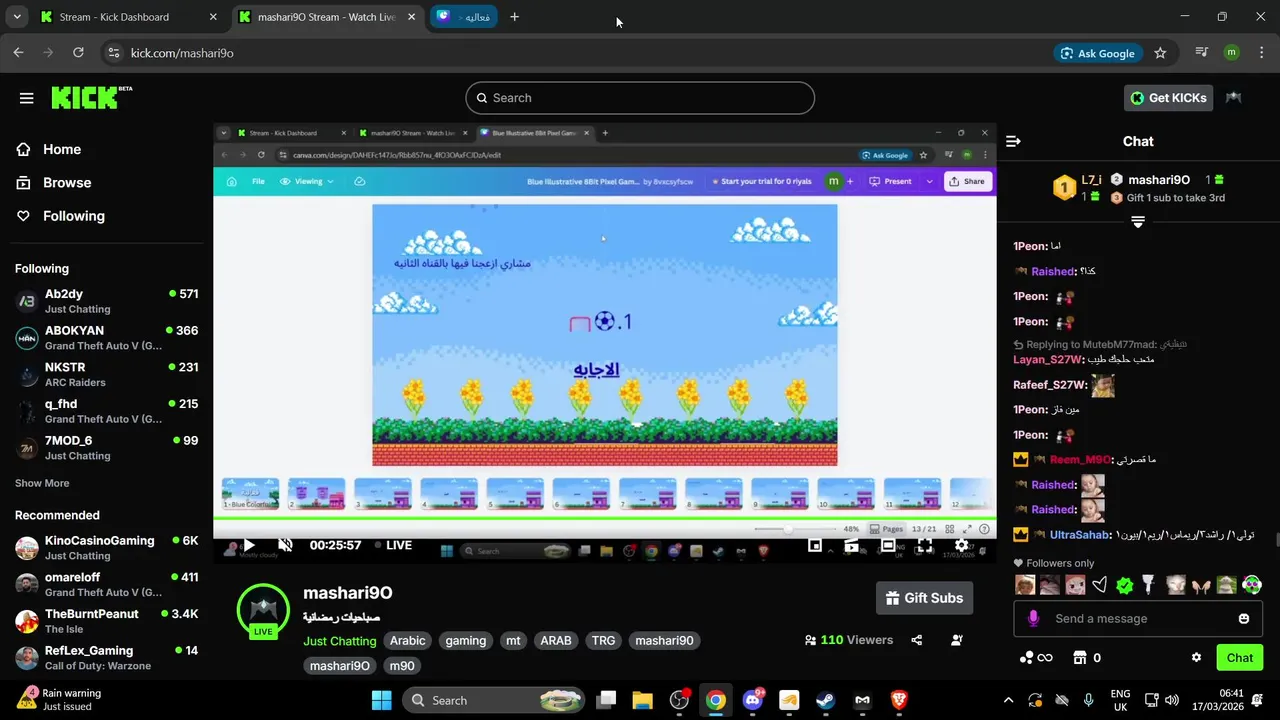Click the create clip icon
The image size is (1280, 720).
[852, 545]
